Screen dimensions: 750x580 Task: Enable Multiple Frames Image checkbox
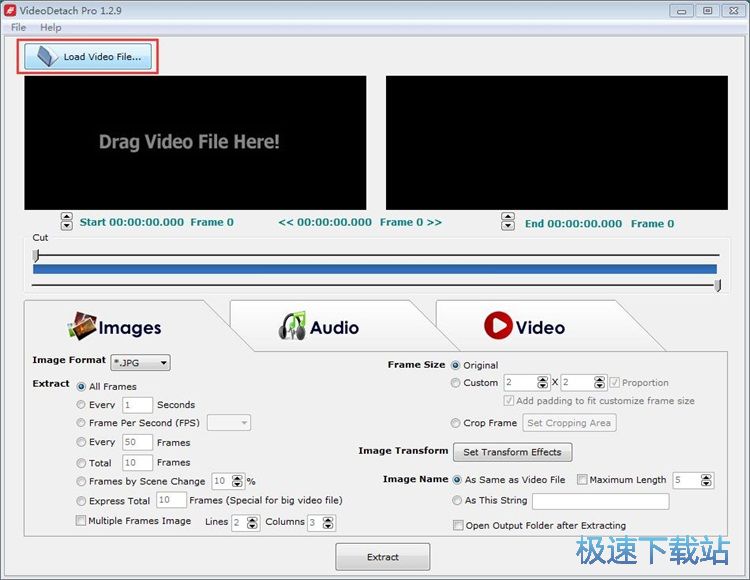(81, 520)
